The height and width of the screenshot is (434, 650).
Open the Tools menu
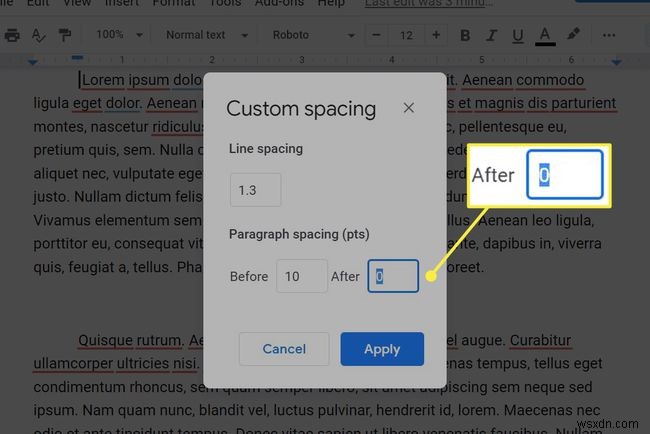click(225, 3)
